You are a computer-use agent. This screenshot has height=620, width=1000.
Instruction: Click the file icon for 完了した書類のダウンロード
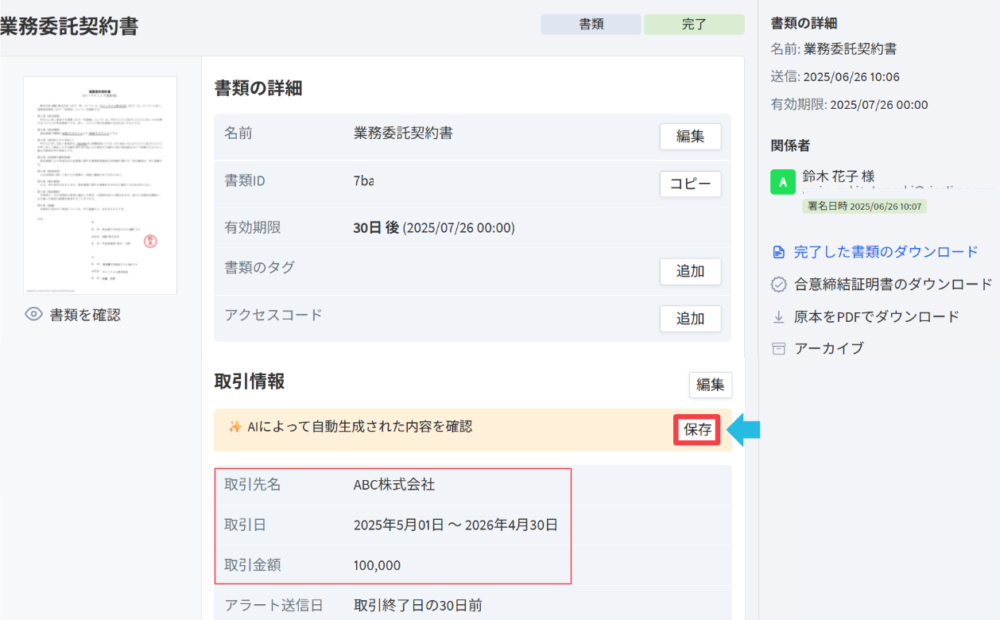coord(779,252)
